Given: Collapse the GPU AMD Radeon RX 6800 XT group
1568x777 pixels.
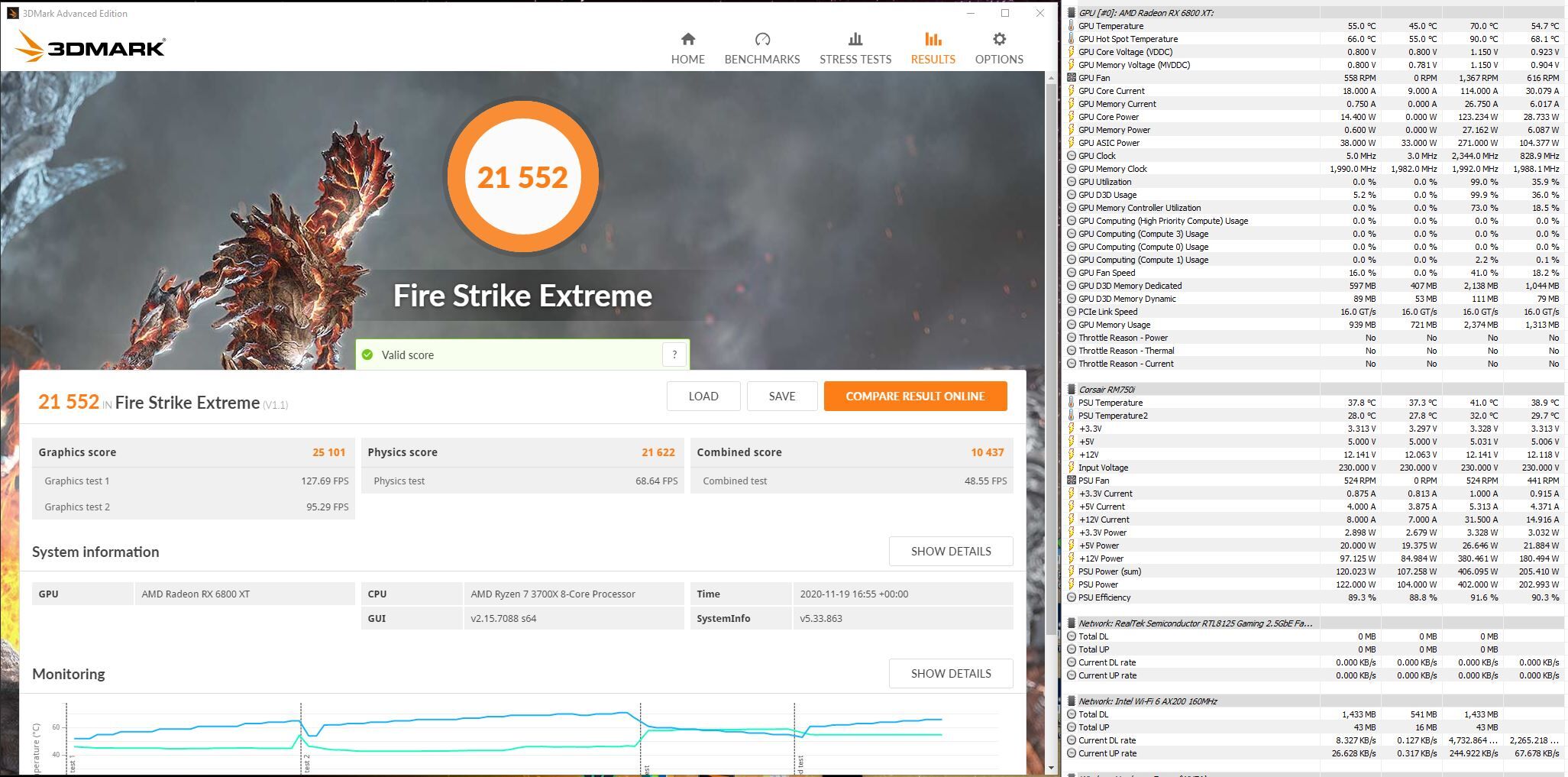Looking at the screenshot, I should [1072, 13].
